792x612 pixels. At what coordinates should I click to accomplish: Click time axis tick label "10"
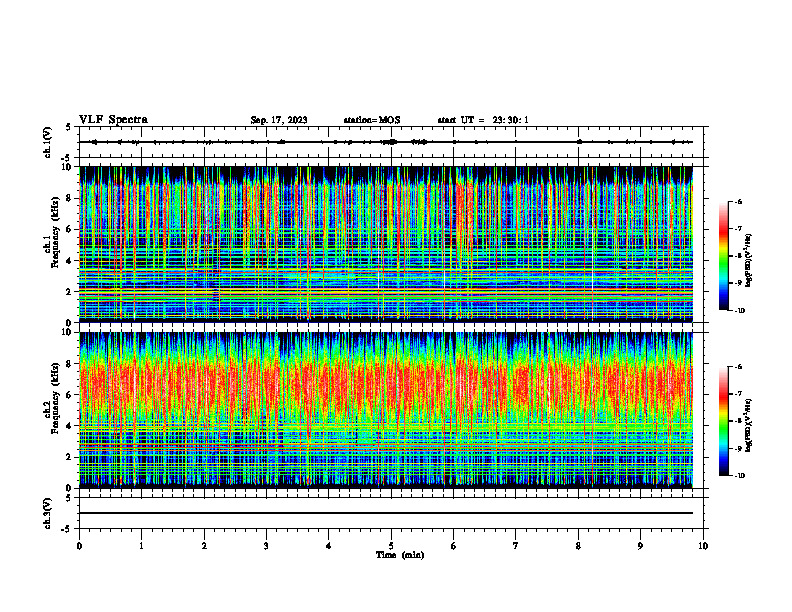click(703, 546)
